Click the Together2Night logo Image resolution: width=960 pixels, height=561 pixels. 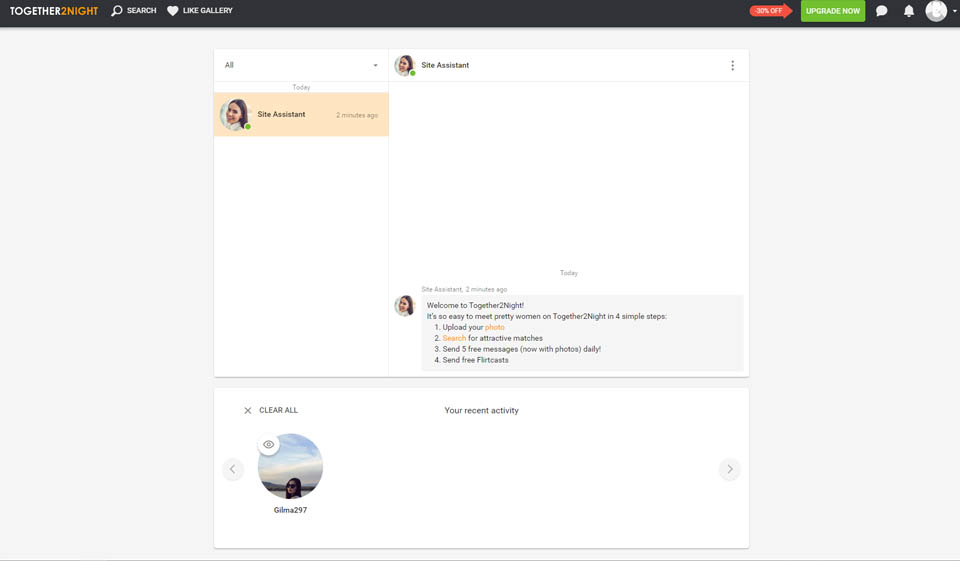click(x=54, y=11)
